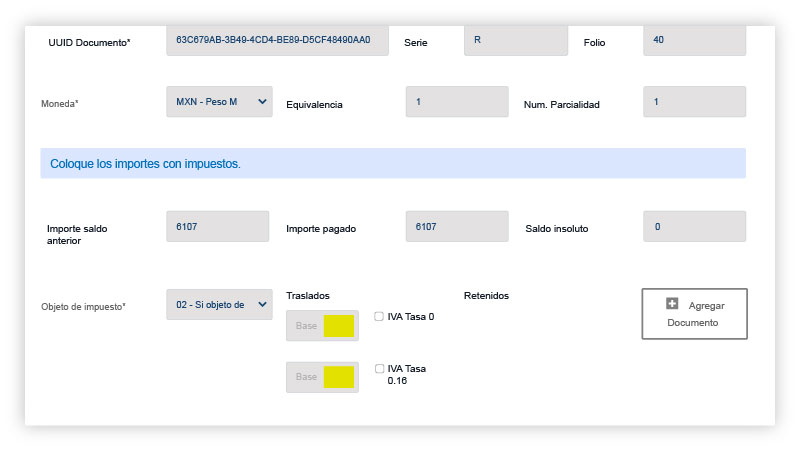
Task: Click the Agregar Documento button
Action: coord(694,314)
